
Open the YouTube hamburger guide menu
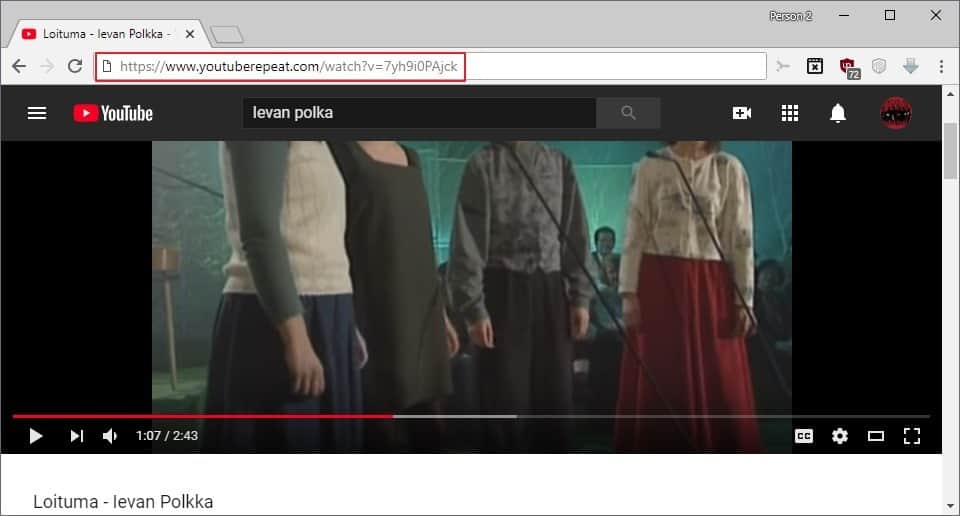37,113
